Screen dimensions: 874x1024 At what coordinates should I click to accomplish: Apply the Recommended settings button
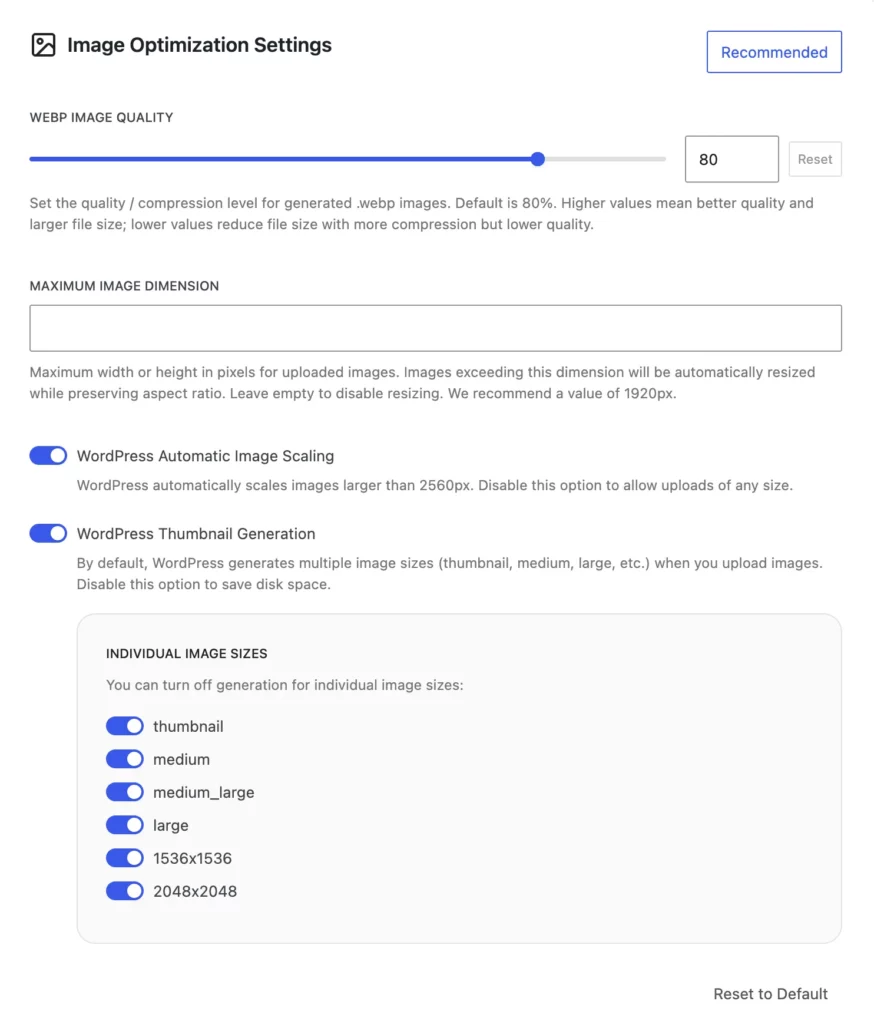point(774,52)
